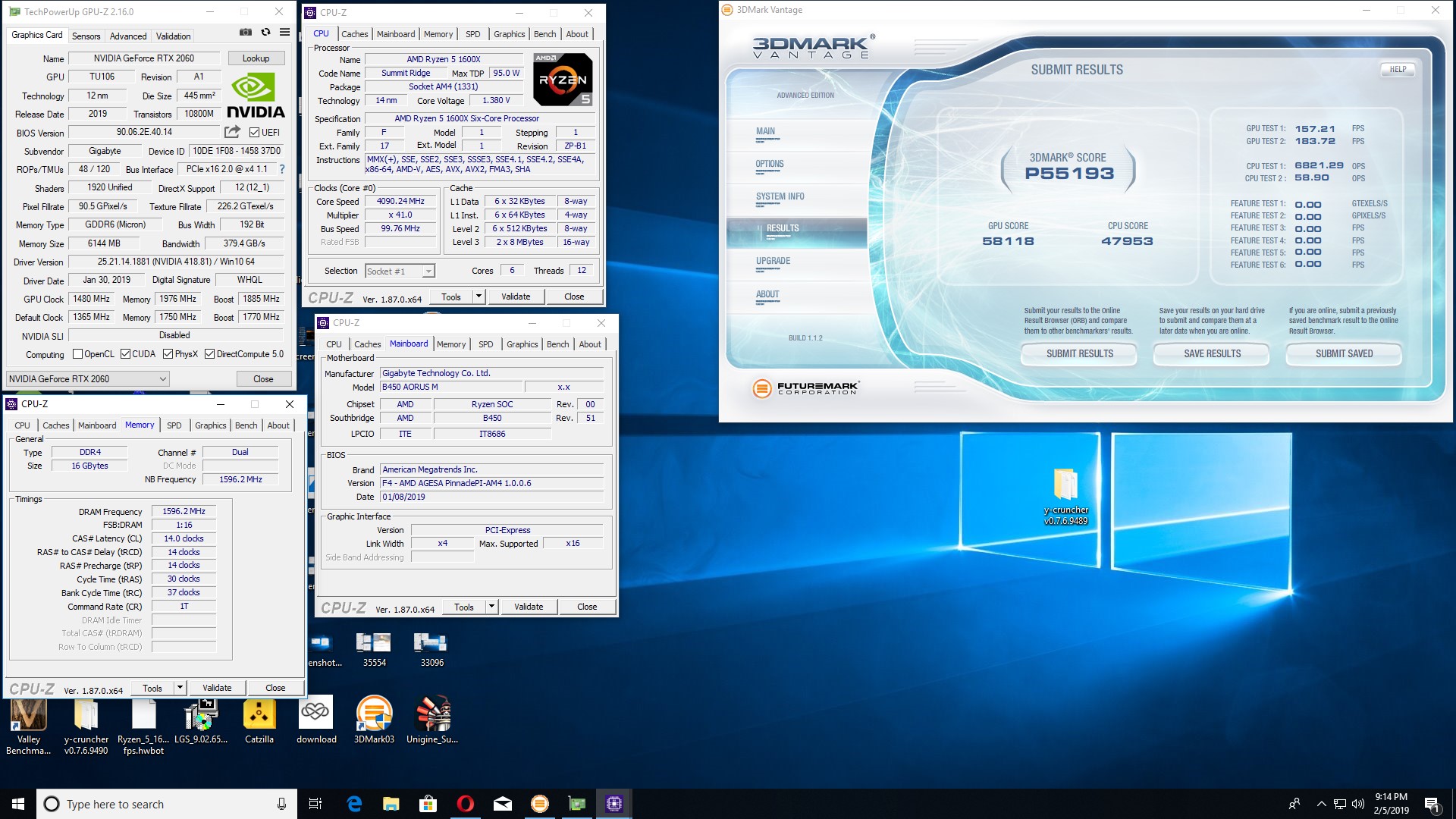This screenshot has width=1456, height=819.
Task: Switch to the Sensors tab in GPU-Z
Action: coord(86,36)
